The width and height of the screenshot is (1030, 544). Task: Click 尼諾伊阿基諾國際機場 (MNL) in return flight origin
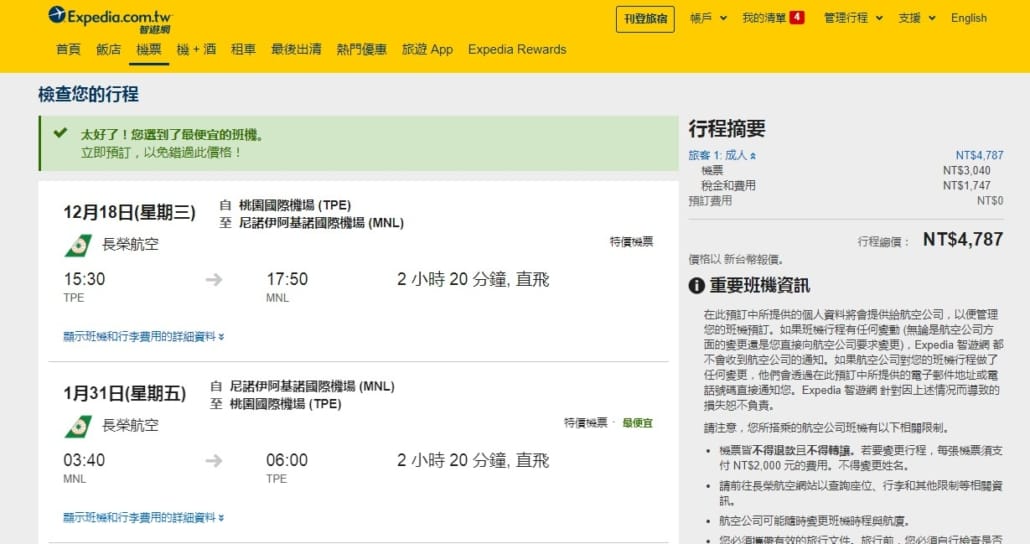(x=312, y=386)
